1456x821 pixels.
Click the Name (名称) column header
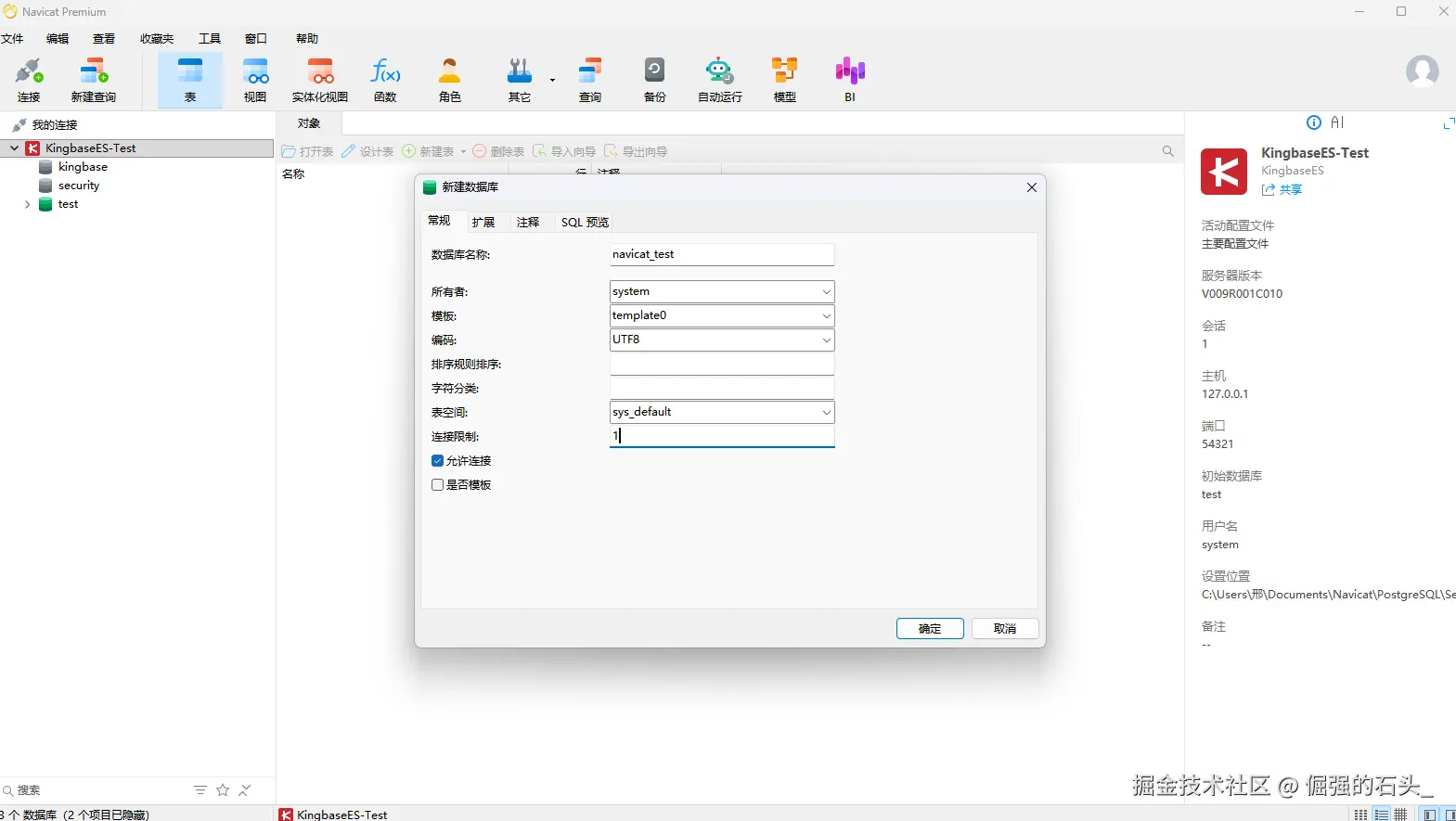(x=293, y=174)
